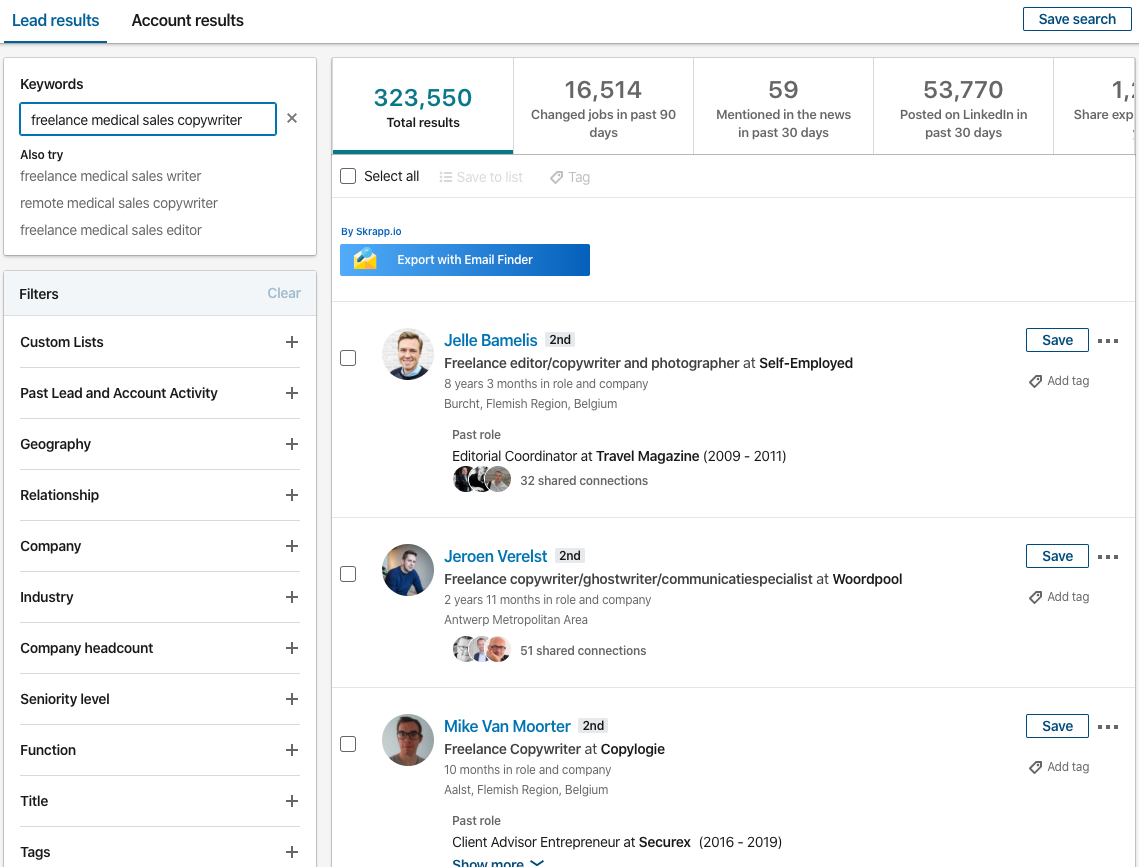Select the Total results tab
This screenshot has height=867, width=1139.
(423, 106)
